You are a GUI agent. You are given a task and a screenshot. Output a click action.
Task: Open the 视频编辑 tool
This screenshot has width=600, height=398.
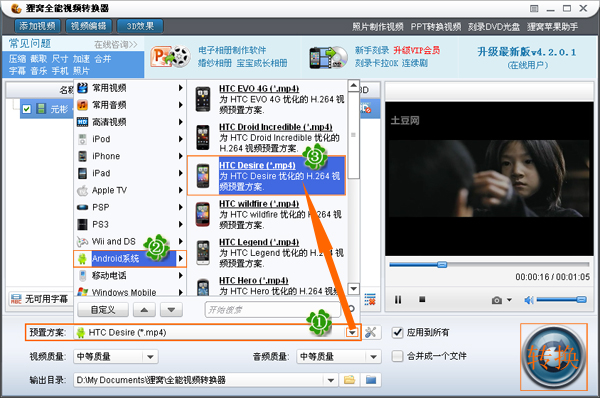[x=89, y=26]
